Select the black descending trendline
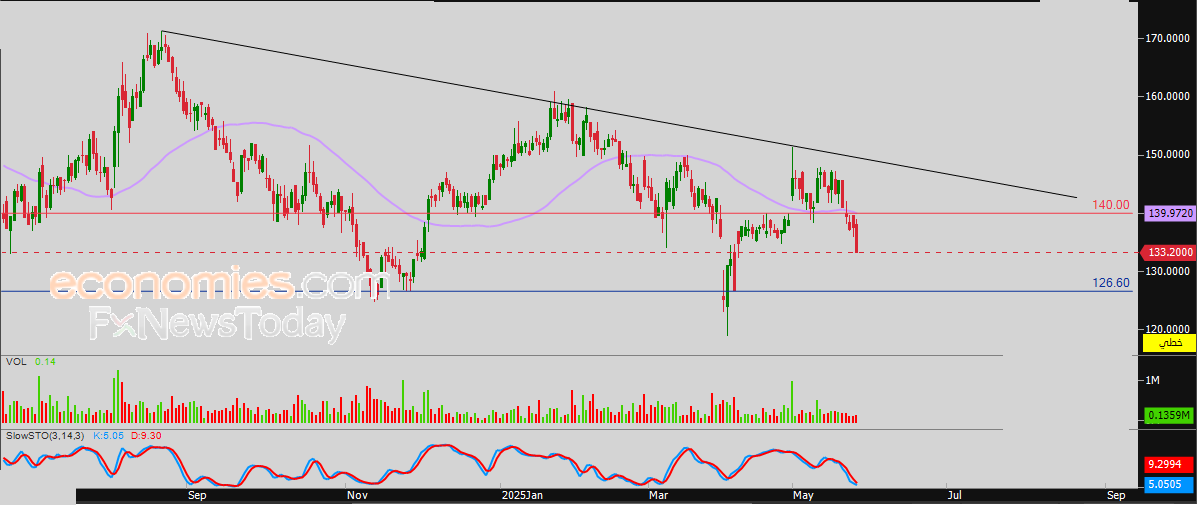This screenshot has width=1197, height=505. tap(618, 114)
